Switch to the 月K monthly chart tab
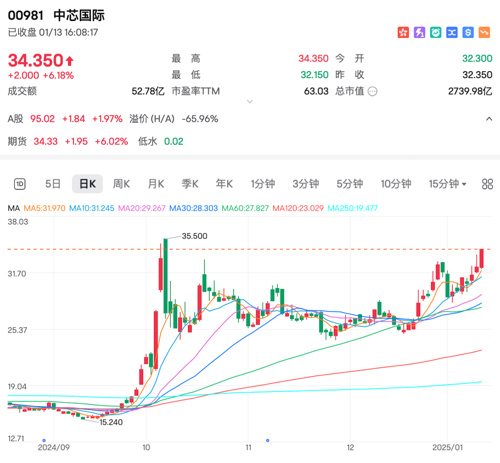The width and height of the screenshot is (500, 463). pos(156,184)
